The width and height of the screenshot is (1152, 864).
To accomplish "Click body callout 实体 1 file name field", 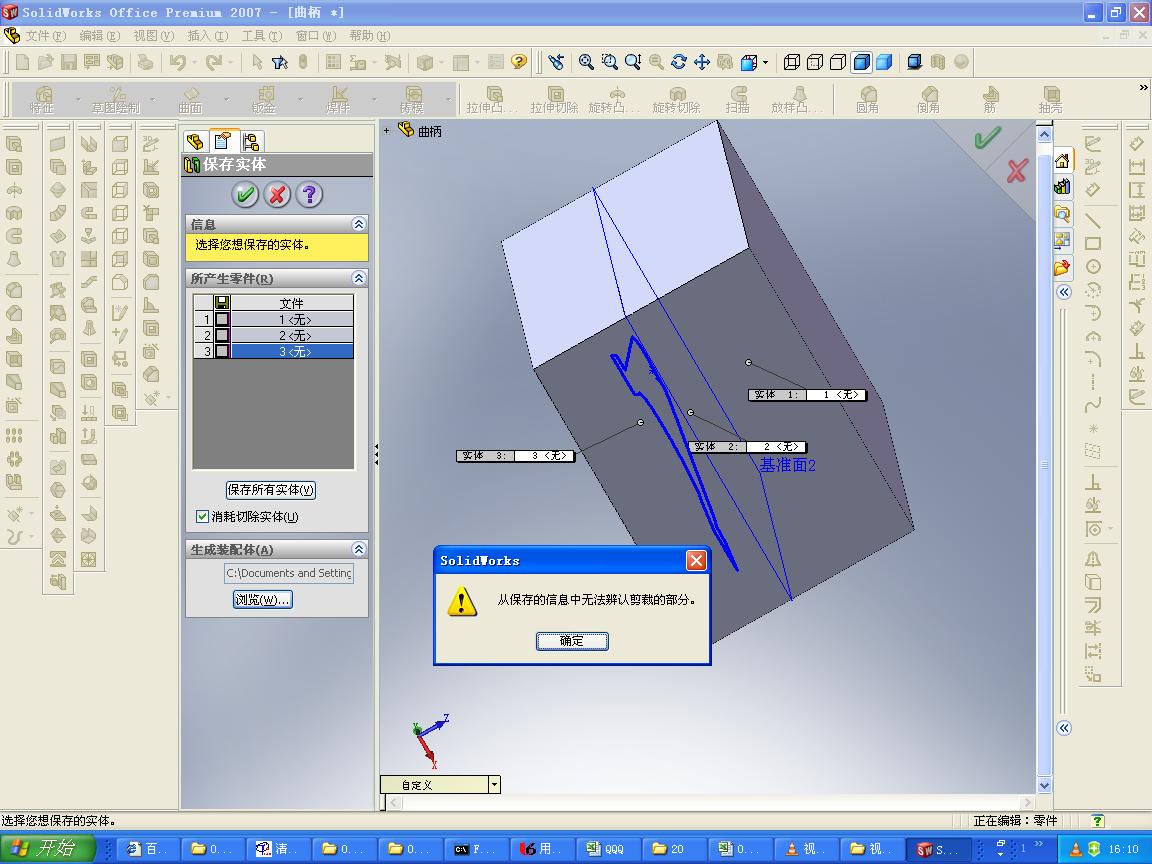I will (x=836, y=395).
